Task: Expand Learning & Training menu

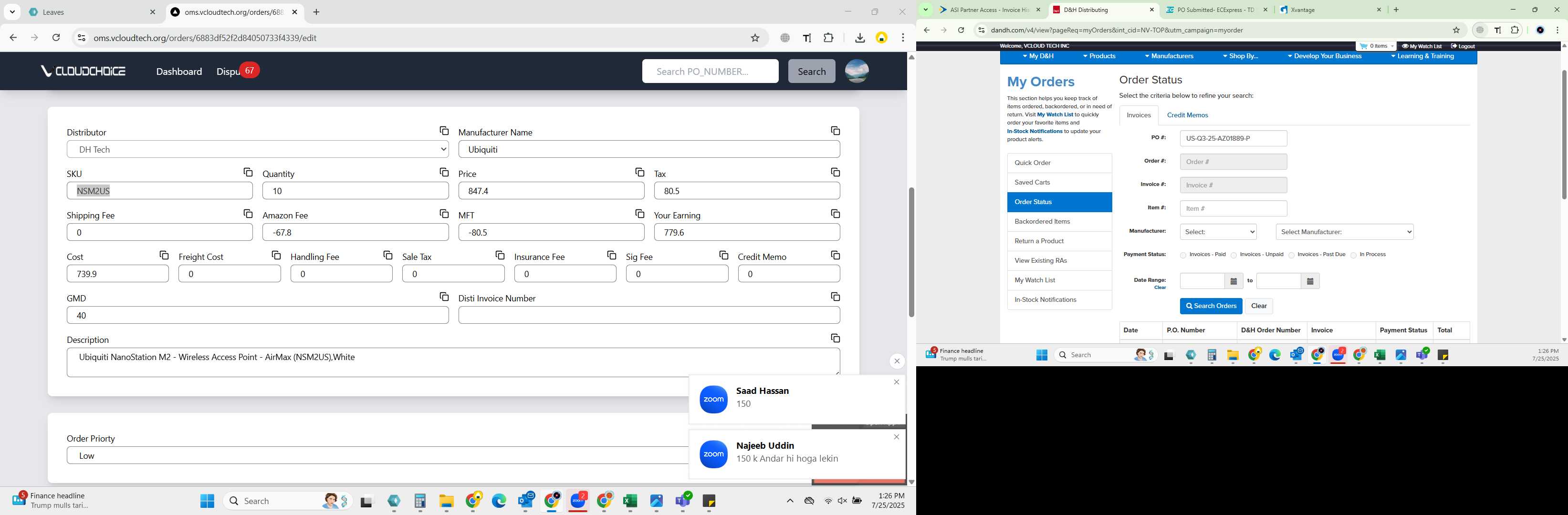Action: [x=1422, y=57]
